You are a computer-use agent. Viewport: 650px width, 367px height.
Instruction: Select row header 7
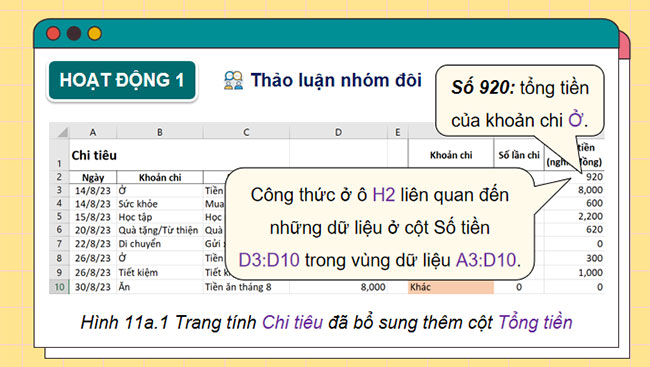click(59, 243)
